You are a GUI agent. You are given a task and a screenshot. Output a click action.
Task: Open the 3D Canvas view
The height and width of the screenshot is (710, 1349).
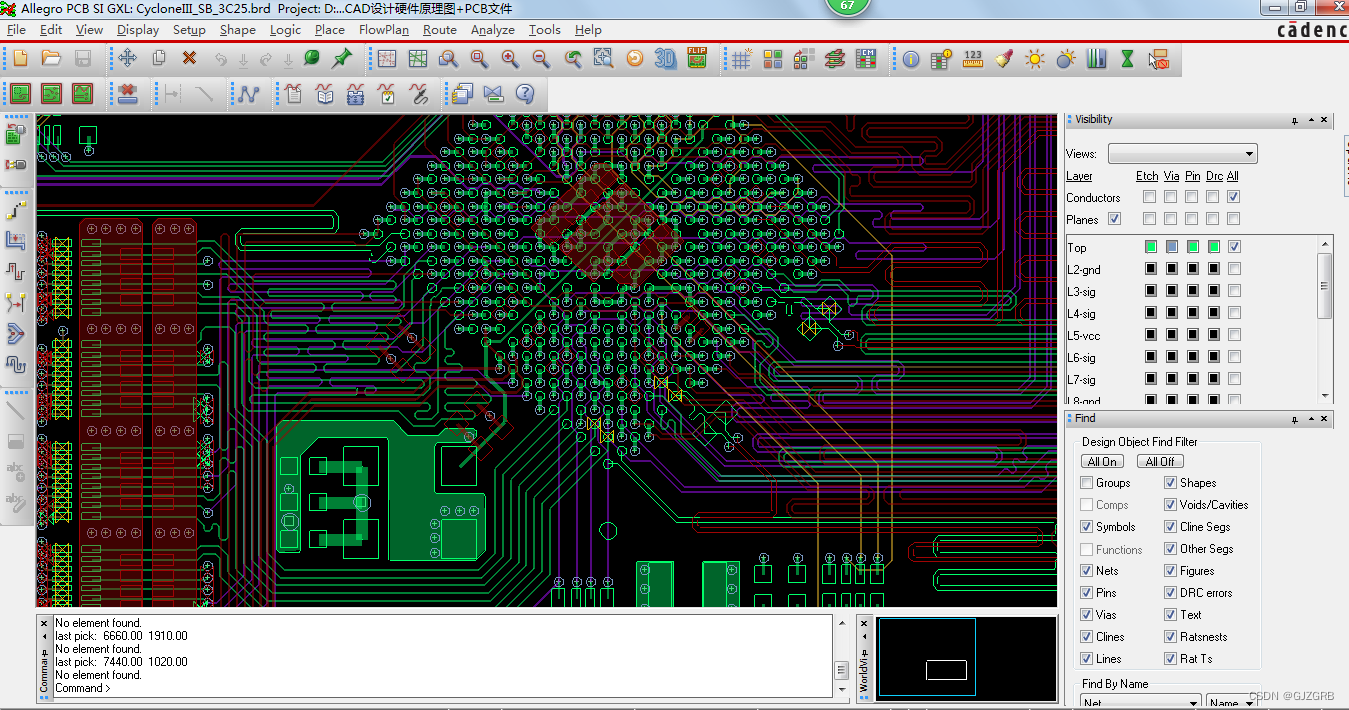coord(663,58)
